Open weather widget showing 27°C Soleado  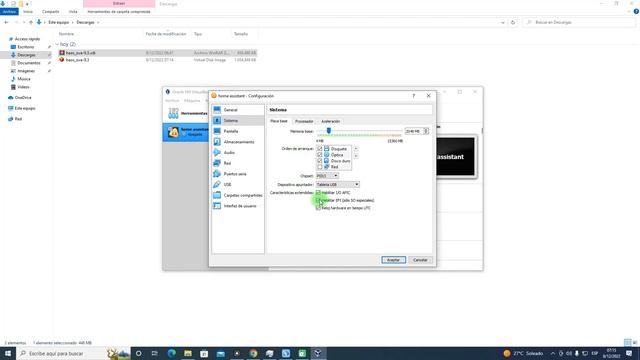pos(524,353)
